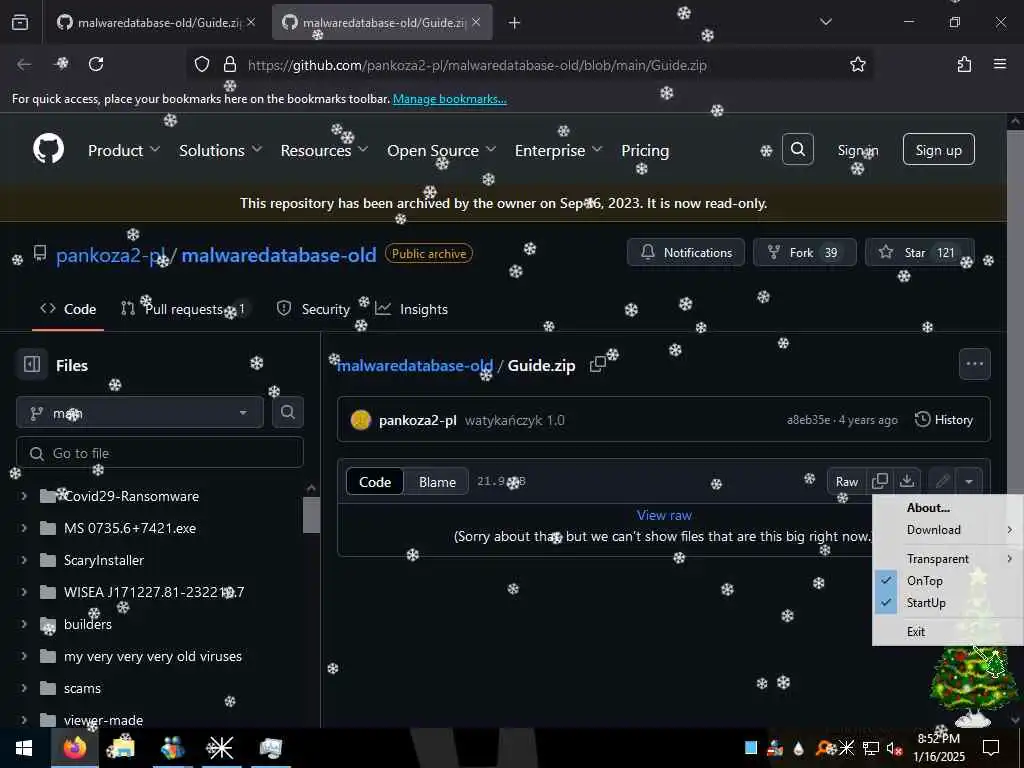Click pankoza2-pl avatar image

[x=360, y=420]
